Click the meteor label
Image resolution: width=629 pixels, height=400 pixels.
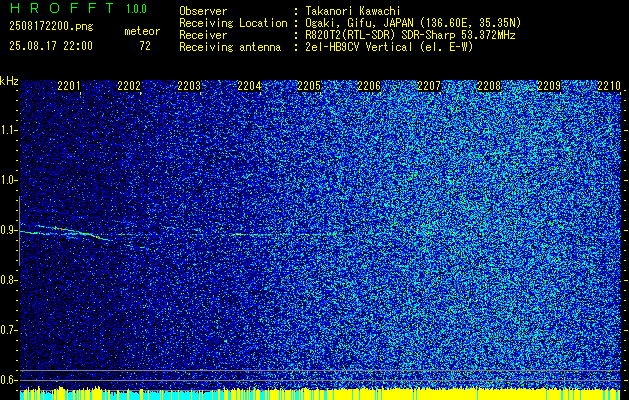point(142,31)
